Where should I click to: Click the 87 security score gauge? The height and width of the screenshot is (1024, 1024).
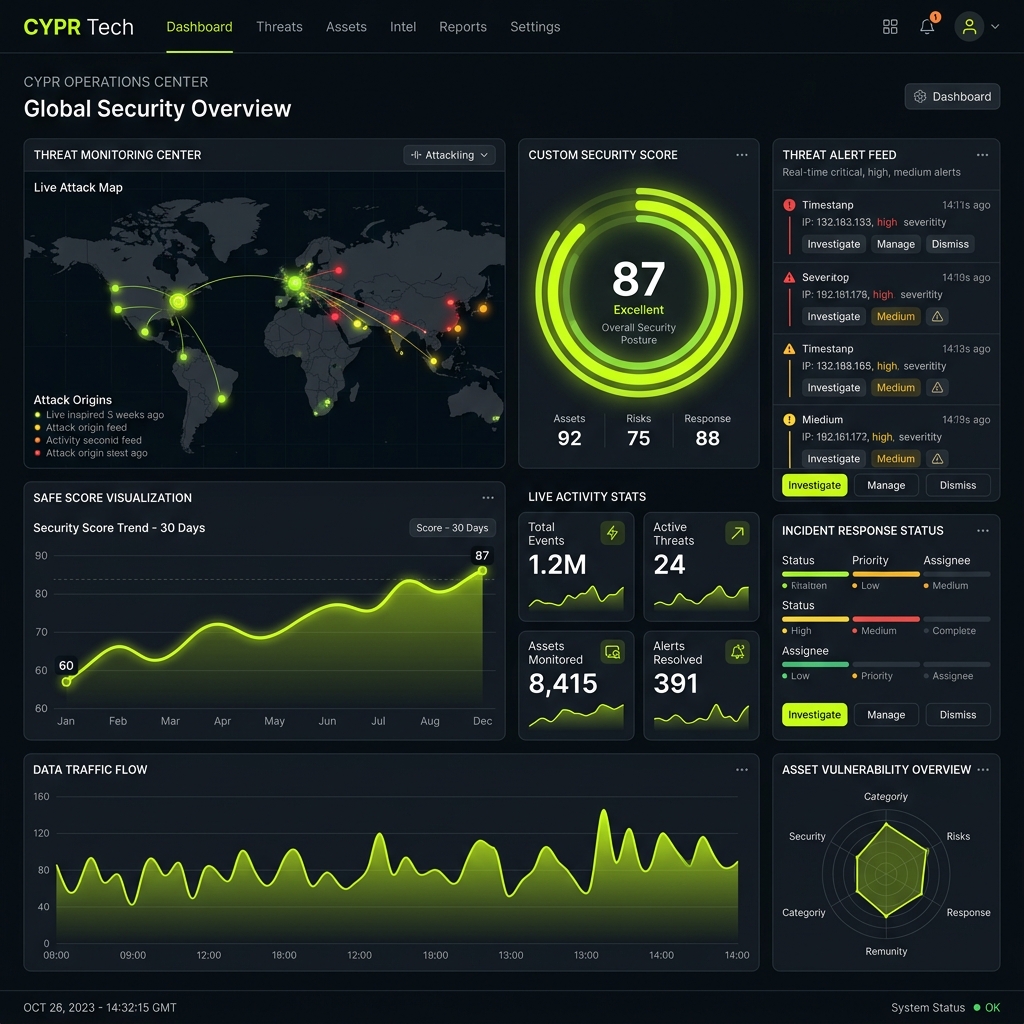(638, 293)
